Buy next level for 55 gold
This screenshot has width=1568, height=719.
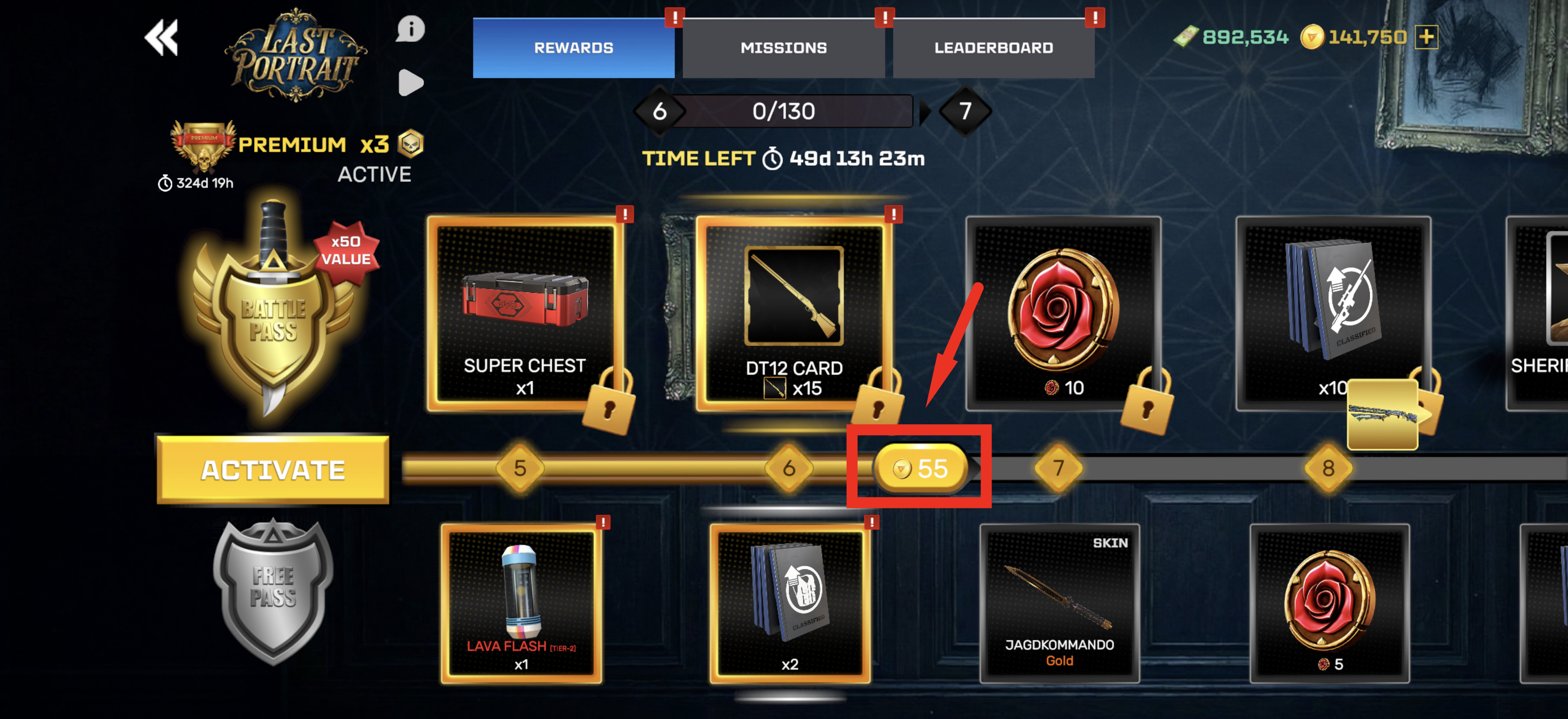920,468
